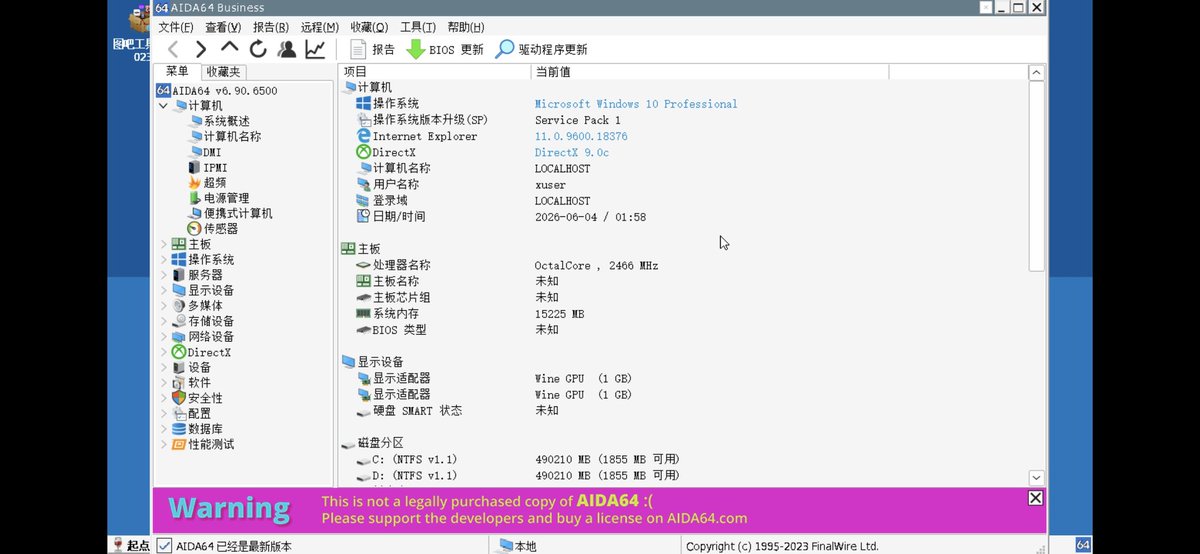Expand the 操作系统 tree node
The image size is (1200, 554).
pyautogui.click(x=164, y=259)
